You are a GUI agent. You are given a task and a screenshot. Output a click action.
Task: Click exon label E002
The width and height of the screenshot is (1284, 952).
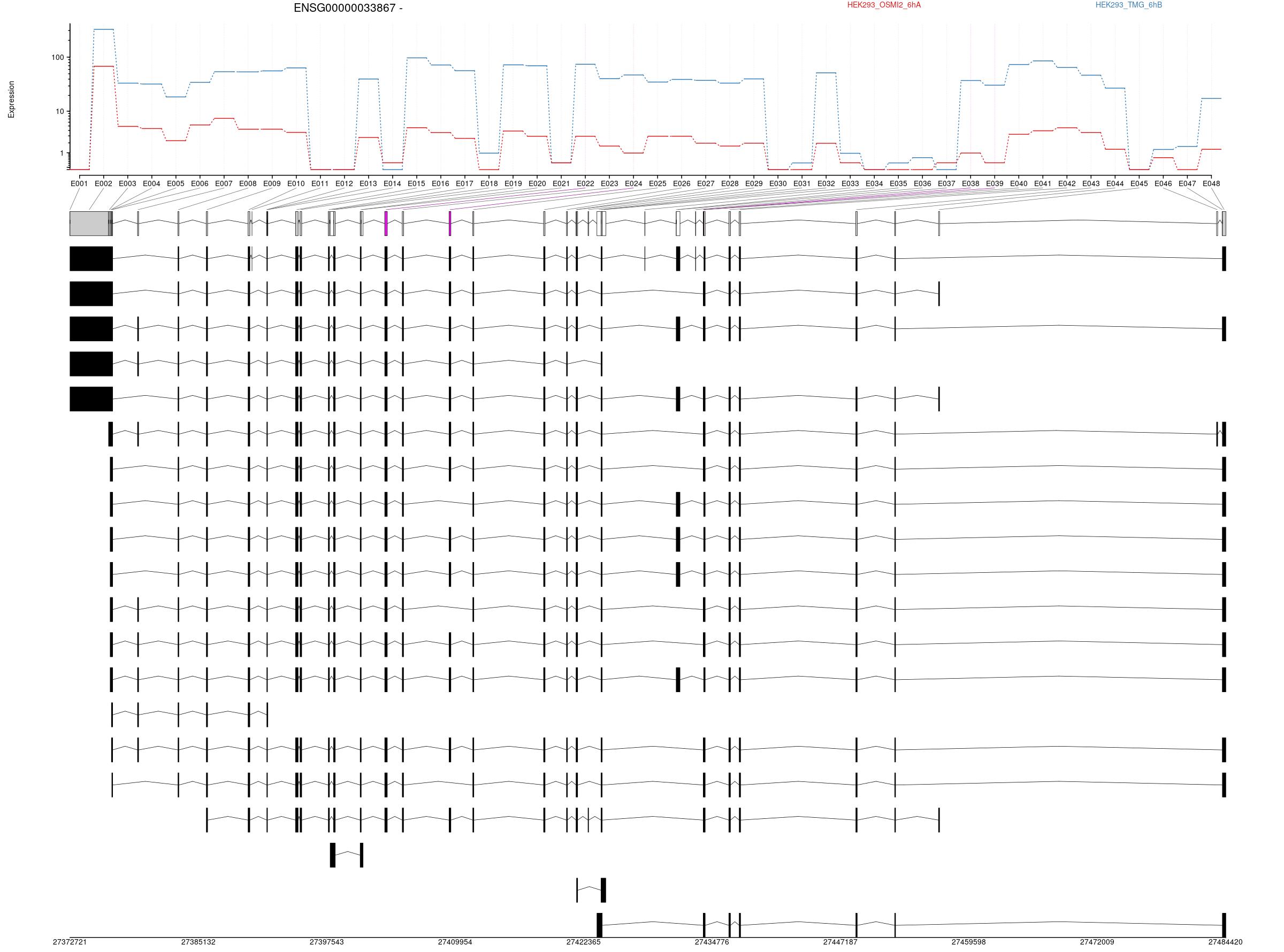(103, 184)
